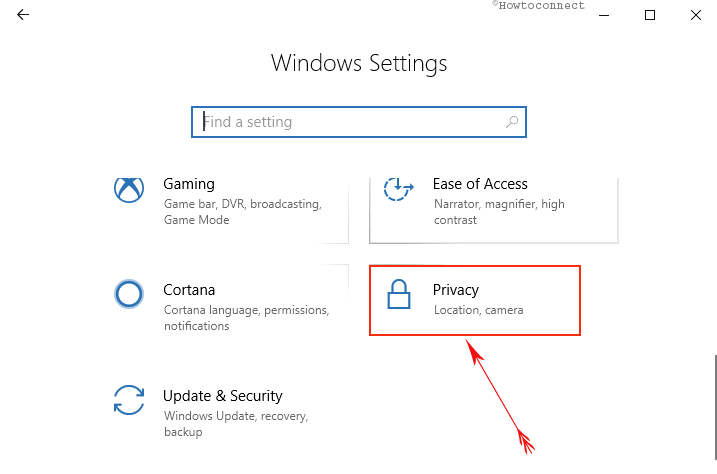Go back using the arrow at top left

click(23, 15)
